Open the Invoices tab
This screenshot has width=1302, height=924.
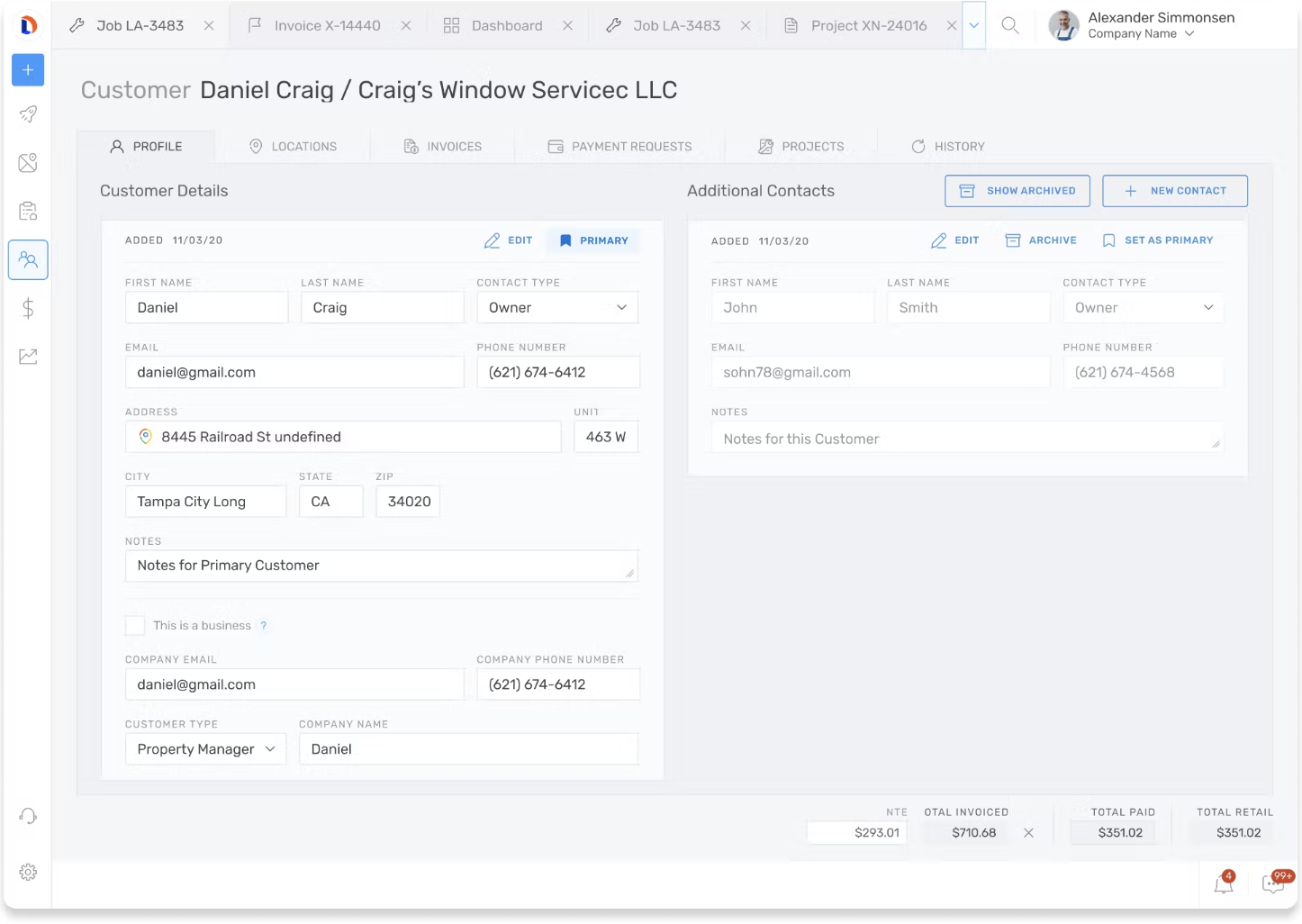click(442, 147)
